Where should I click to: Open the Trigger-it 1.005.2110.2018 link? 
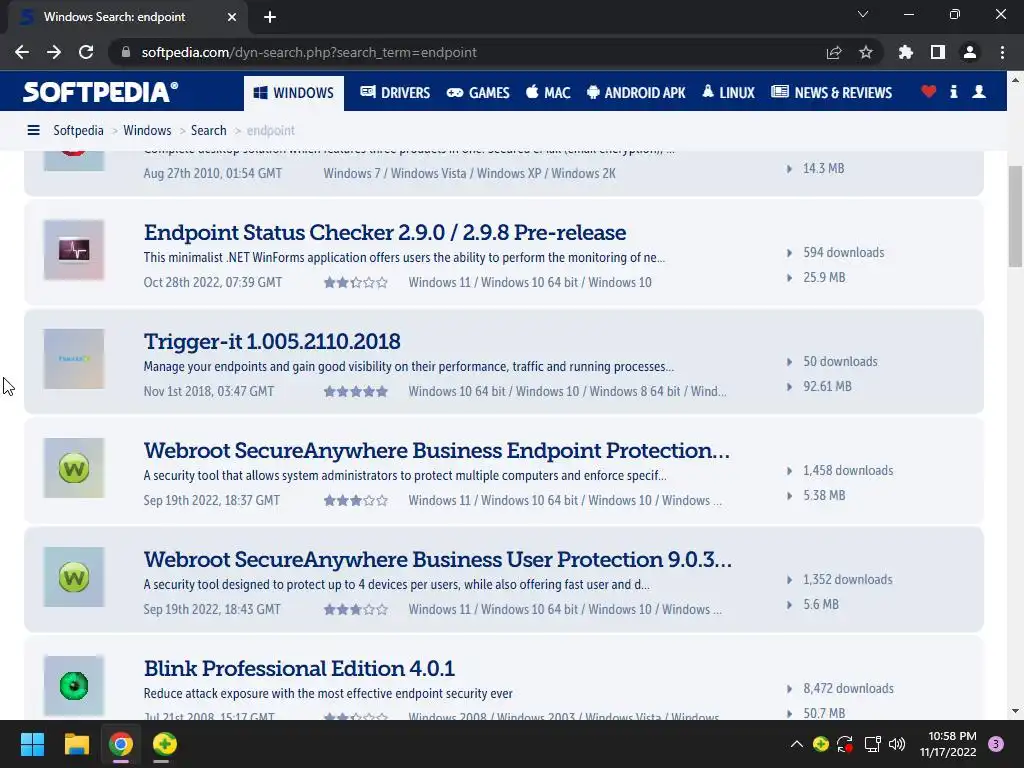[272, 342]
